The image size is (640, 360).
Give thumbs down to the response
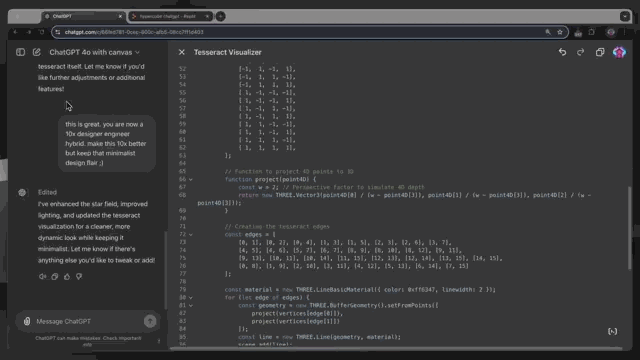79,276
